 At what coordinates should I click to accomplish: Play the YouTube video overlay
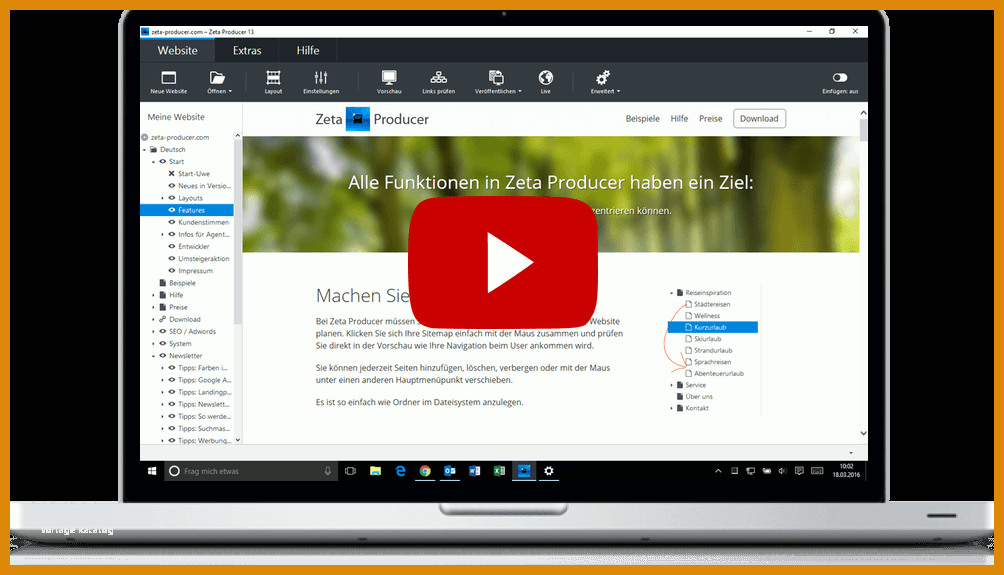coord(503,263)
